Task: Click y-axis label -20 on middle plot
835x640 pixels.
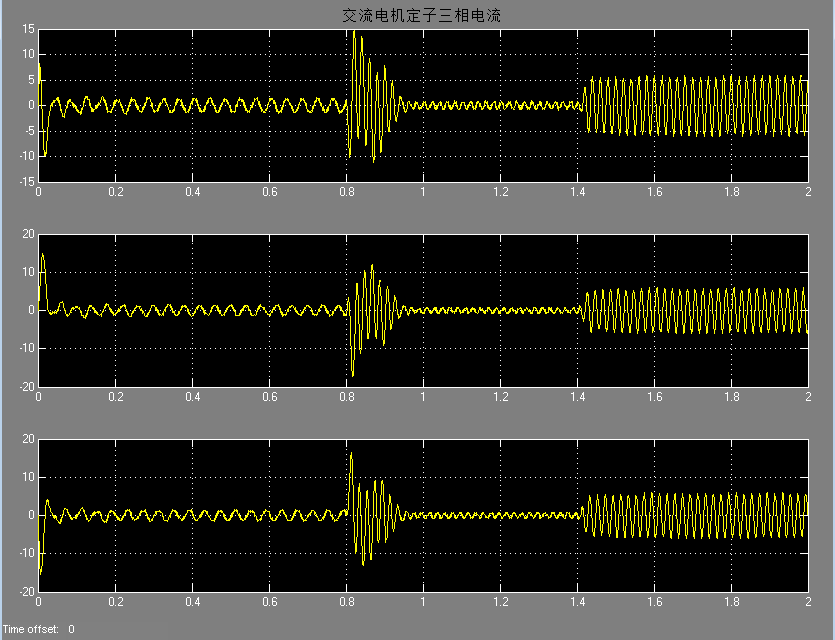Action: 27,387
